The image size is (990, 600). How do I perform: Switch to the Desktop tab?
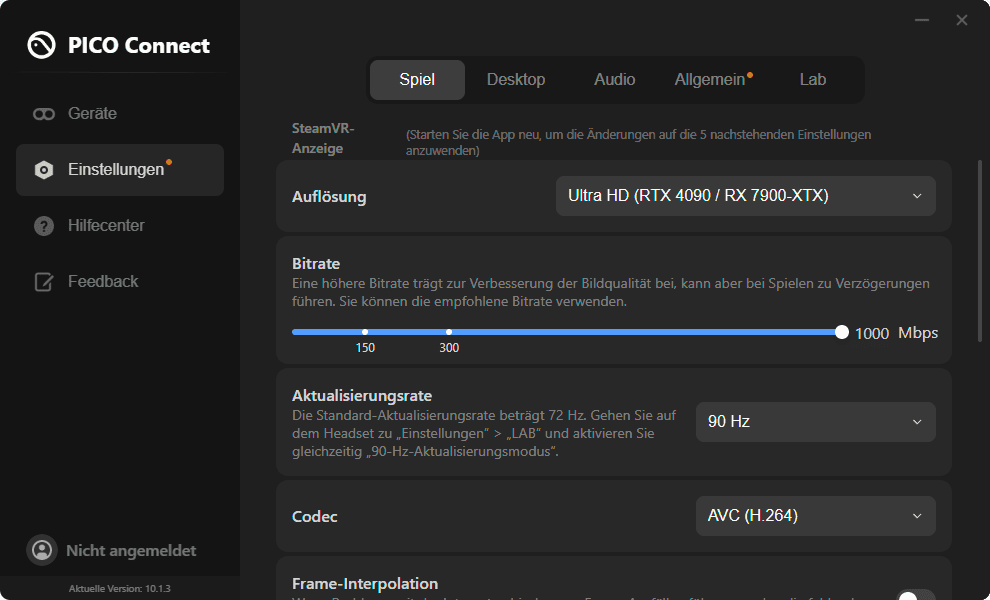pyautogui.click(x=516, y=80)
